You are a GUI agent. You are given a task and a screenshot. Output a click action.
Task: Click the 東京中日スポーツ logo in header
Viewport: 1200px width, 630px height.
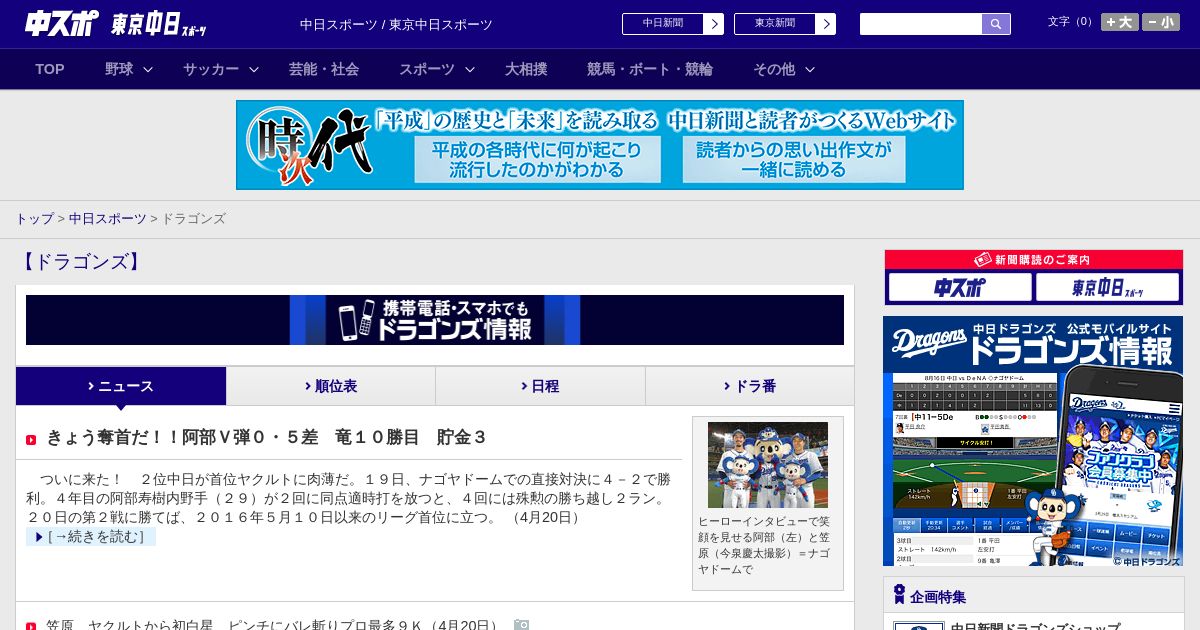pos(159,24)
